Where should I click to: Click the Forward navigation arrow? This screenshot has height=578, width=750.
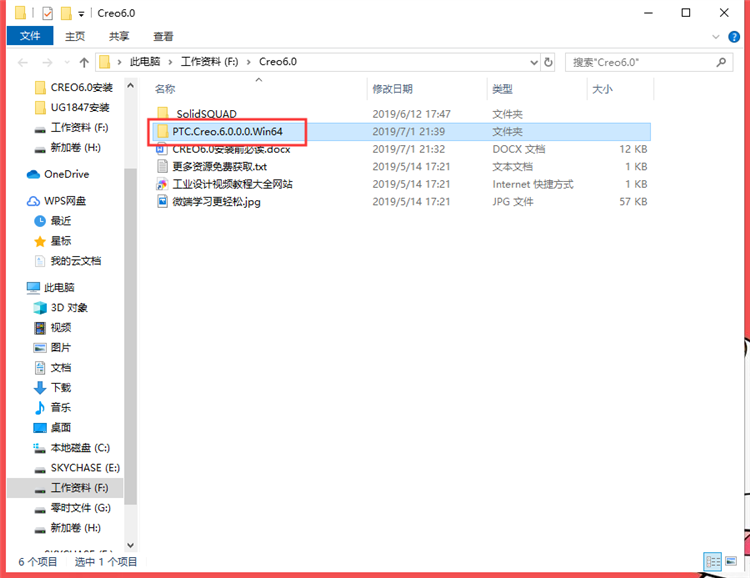click(47, 62)
